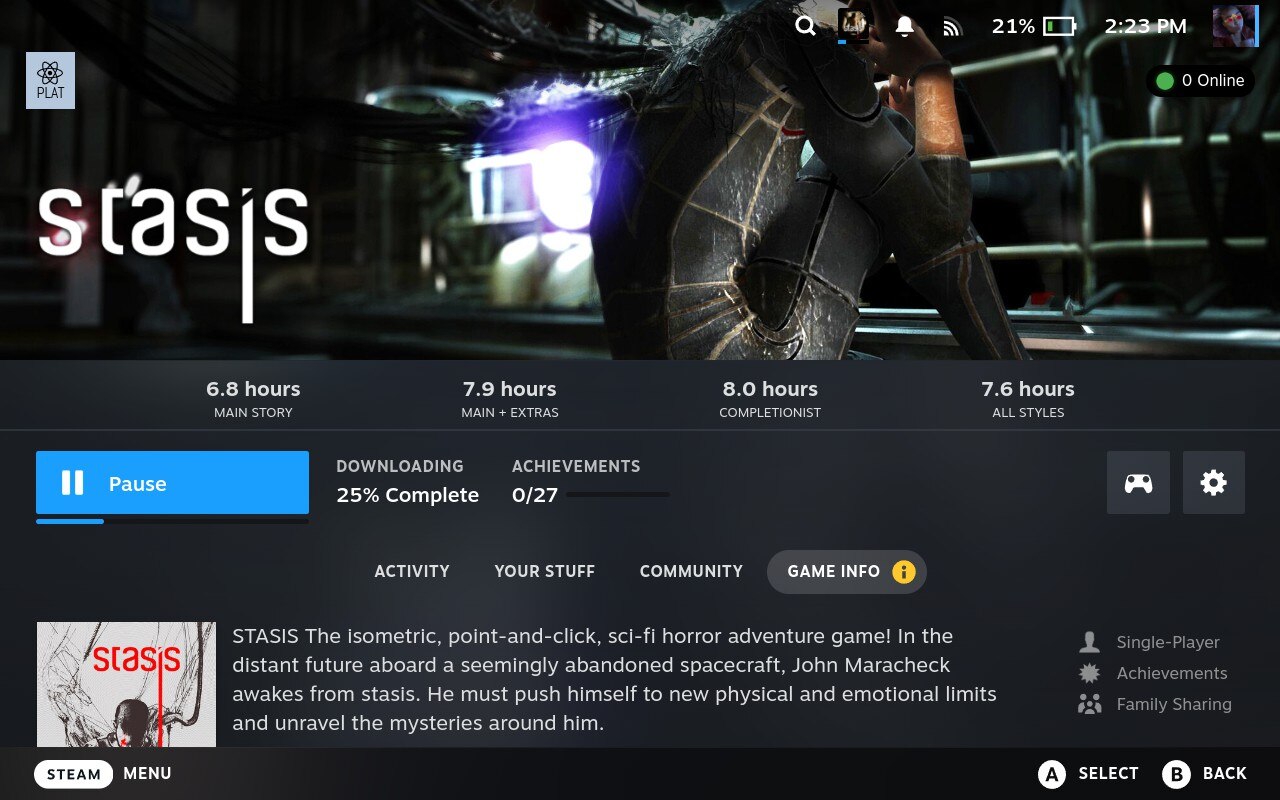Pause the STASIS download
The height and width of the screenshot is (800, 1280).
[172, 483]
